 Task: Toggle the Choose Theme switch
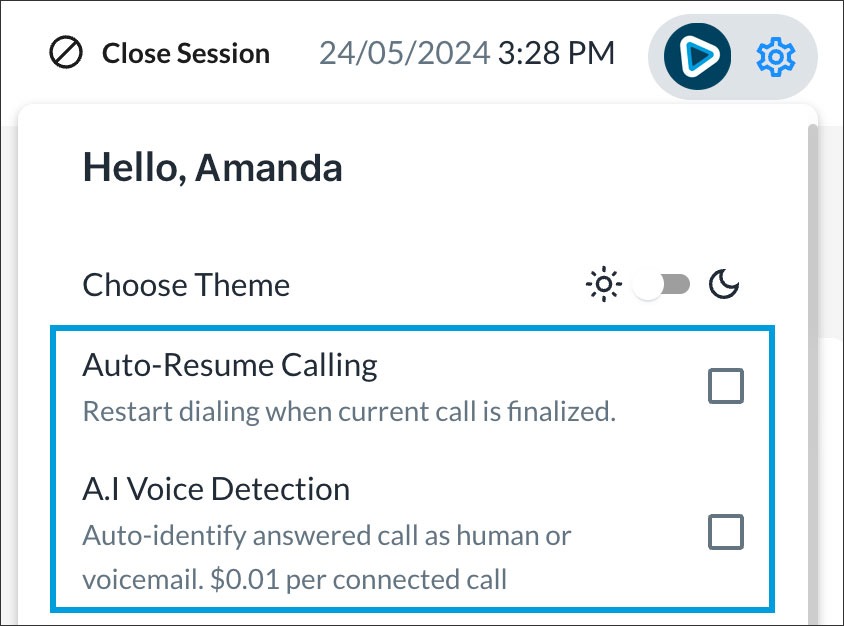click(663, 286)
